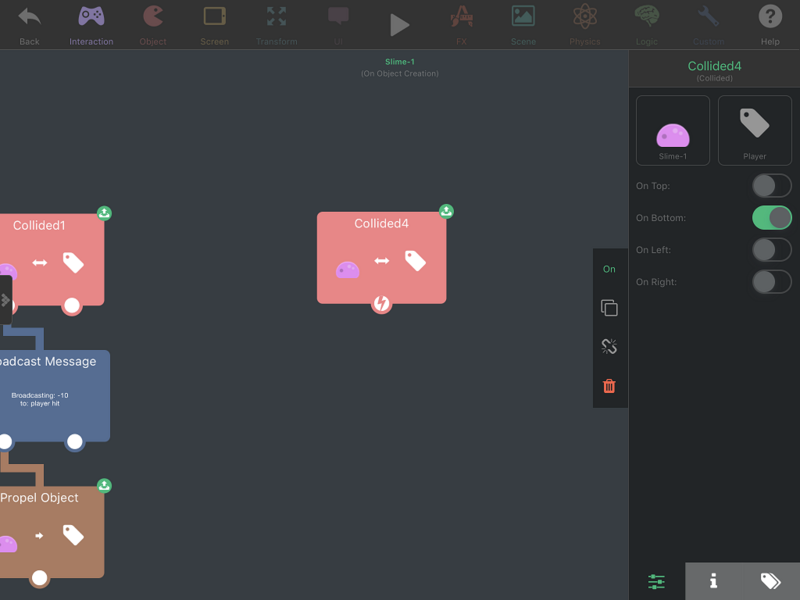Open the Interaction behaviors category

click(x=91, y=25)
